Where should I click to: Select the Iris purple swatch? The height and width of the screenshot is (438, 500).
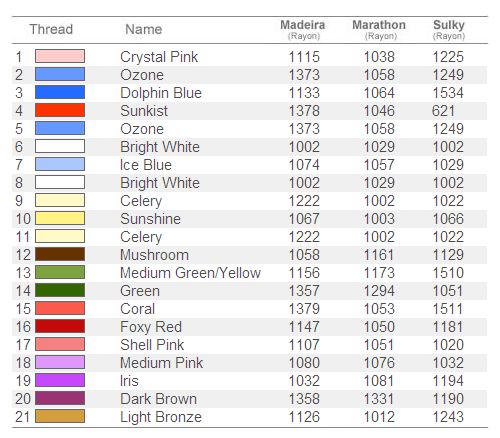(x=60, y=380)
